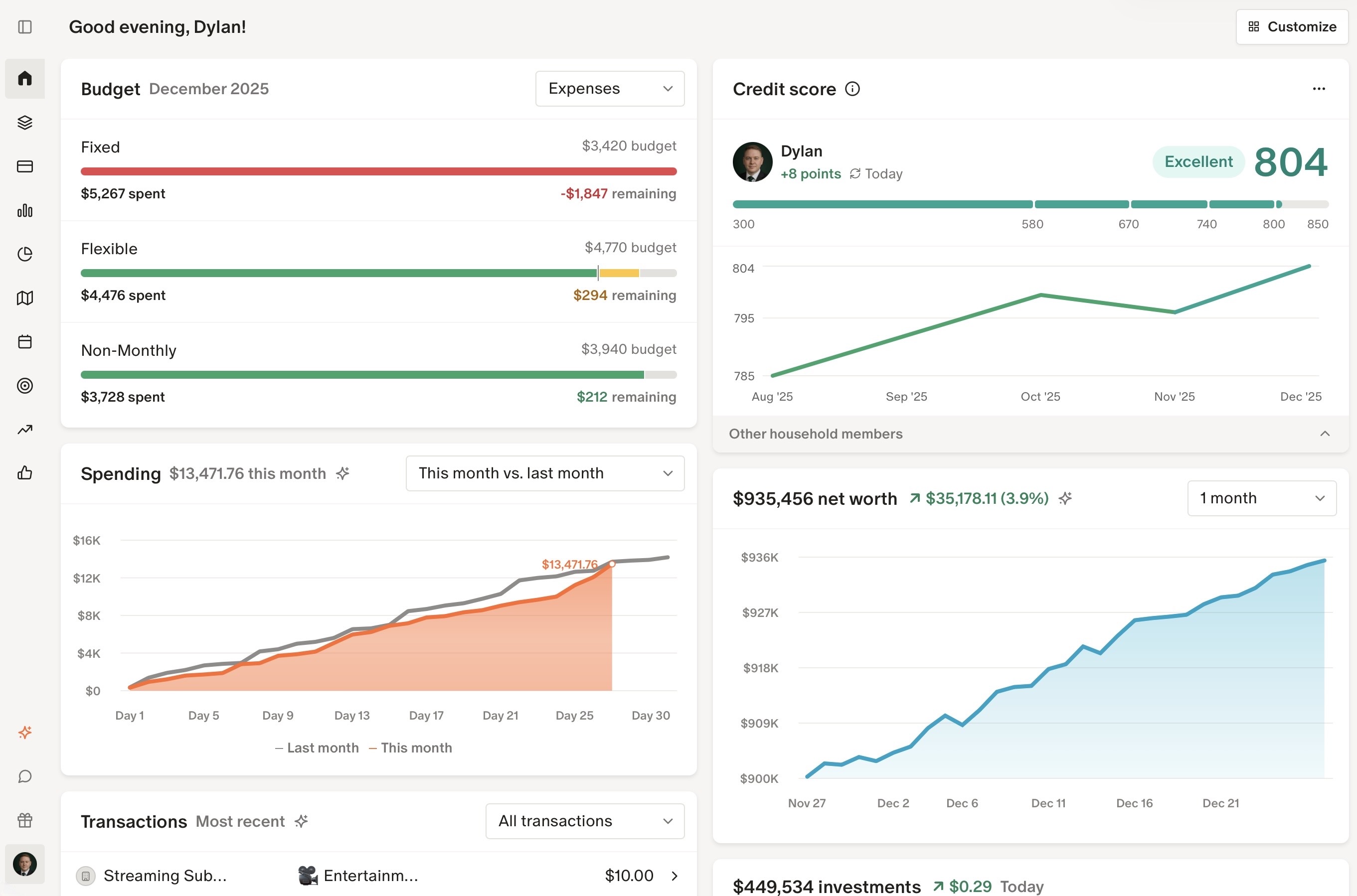Screen dimensions: 1357x896
Task: Open the Credit score ellipsis menu
Action: point(1319,89)
